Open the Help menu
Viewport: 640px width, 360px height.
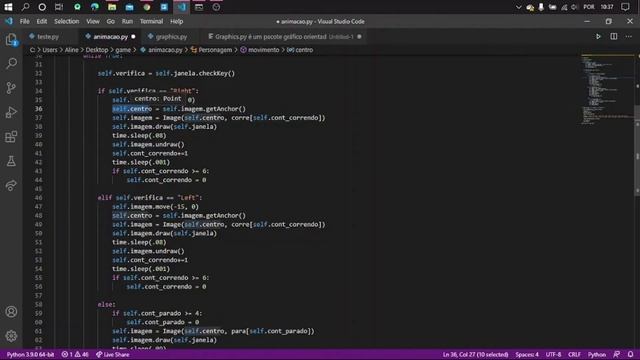pos(176,21)
